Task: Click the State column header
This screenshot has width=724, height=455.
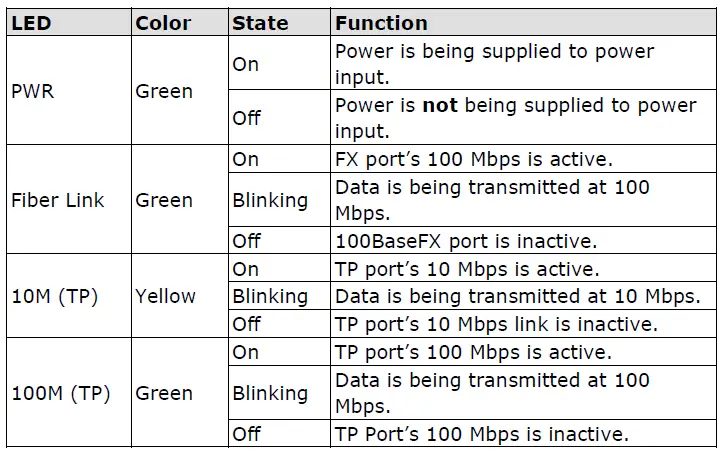Action: pos(259,23)
